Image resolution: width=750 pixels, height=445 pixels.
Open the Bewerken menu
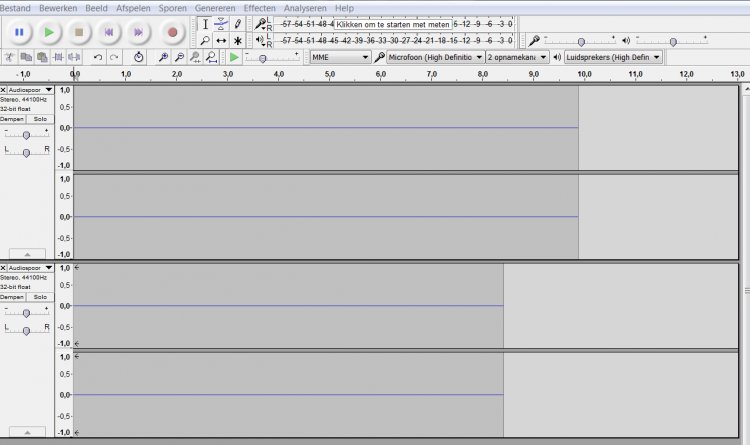(58, 8)
